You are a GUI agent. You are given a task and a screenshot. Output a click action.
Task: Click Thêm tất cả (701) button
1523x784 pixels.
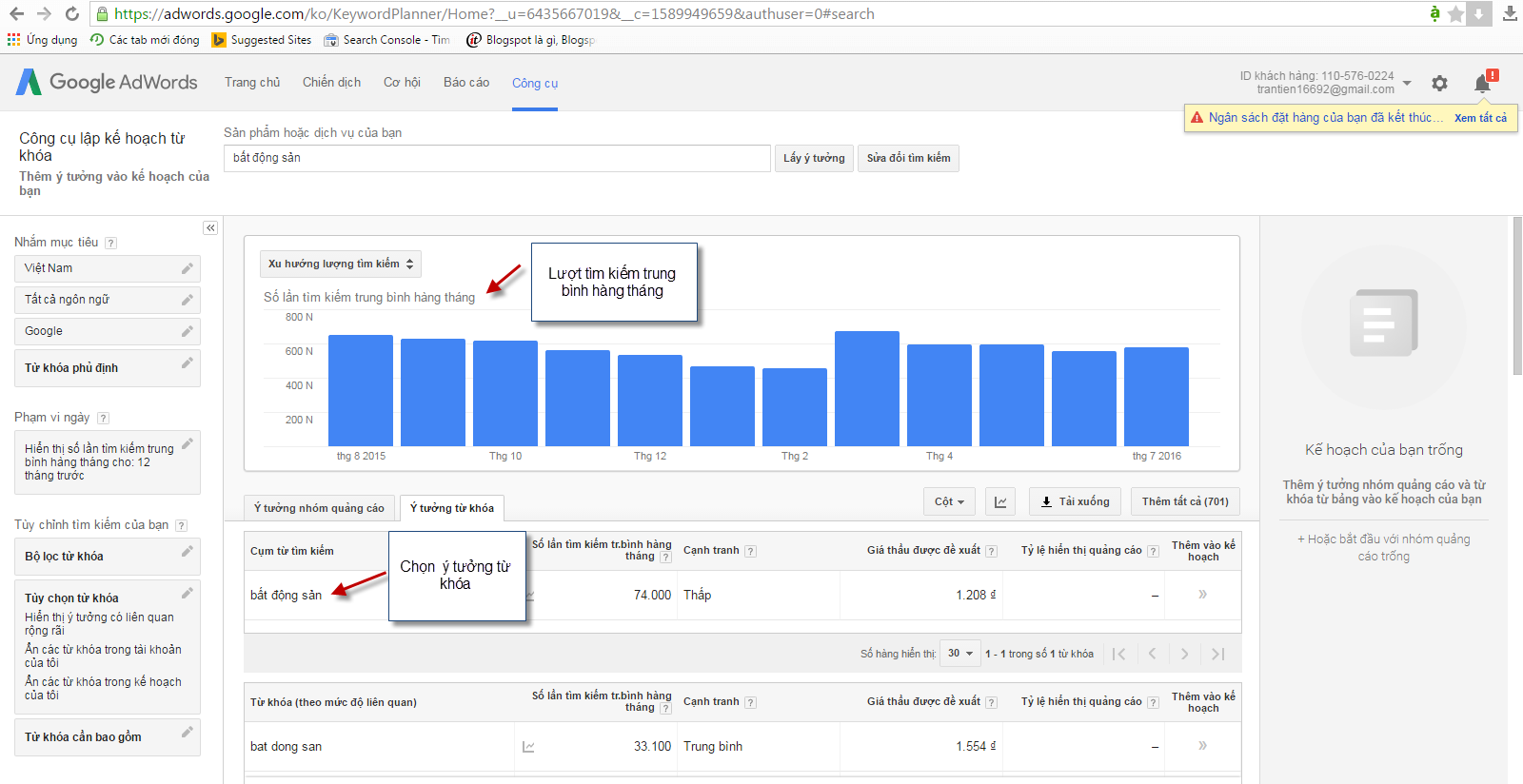1185,501
